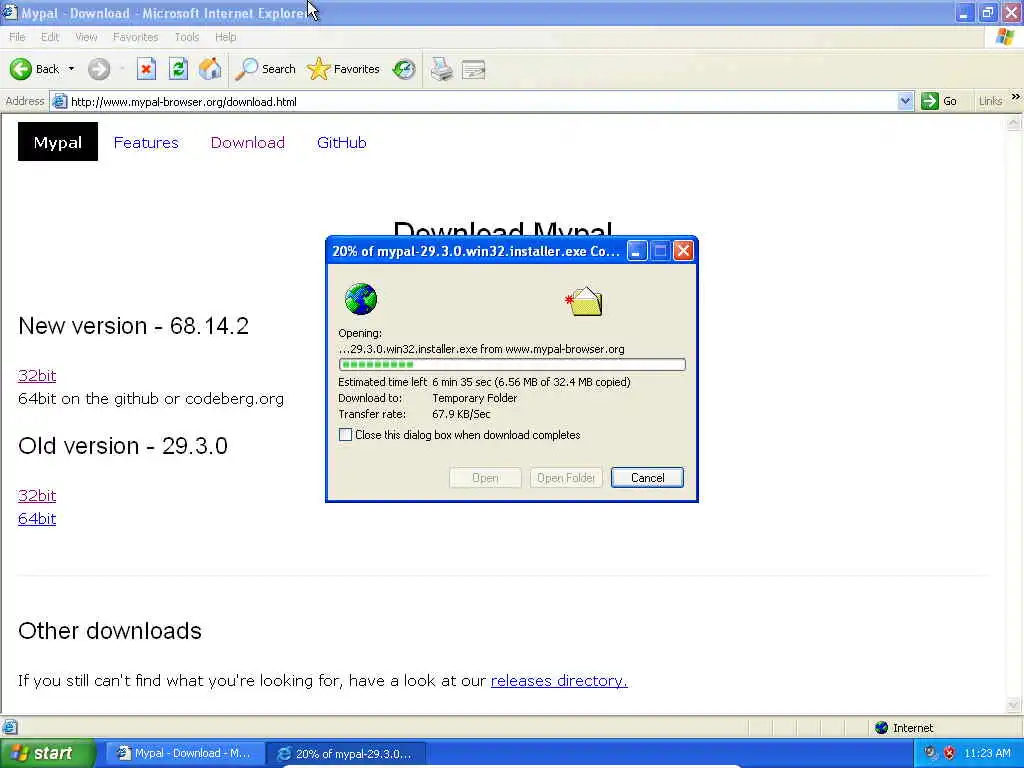Click the Mypal logo tab
Viewport: 1024px width, 768px height.
[57, 142]
